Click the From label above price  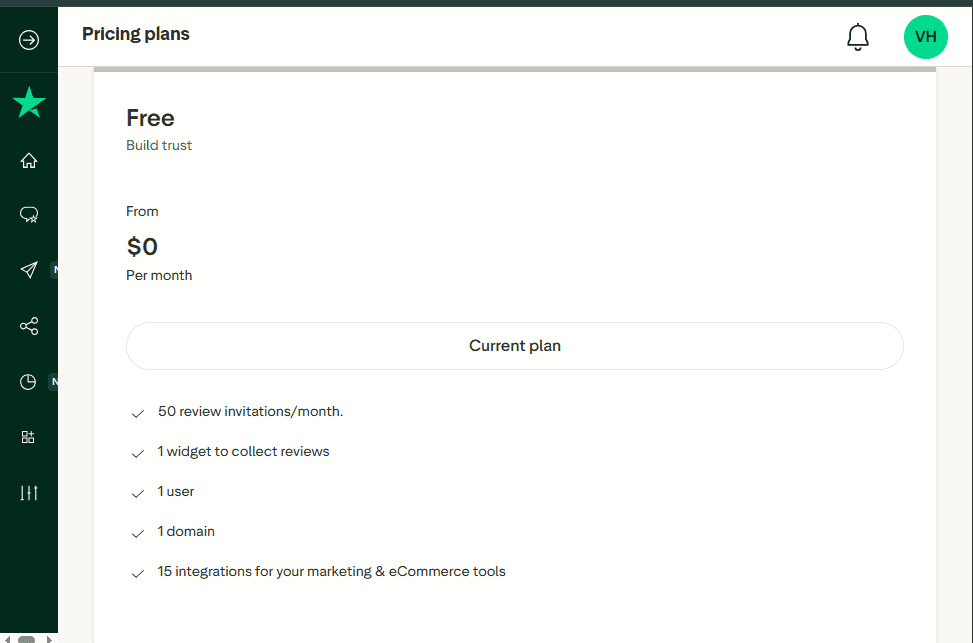coord(142,212)
